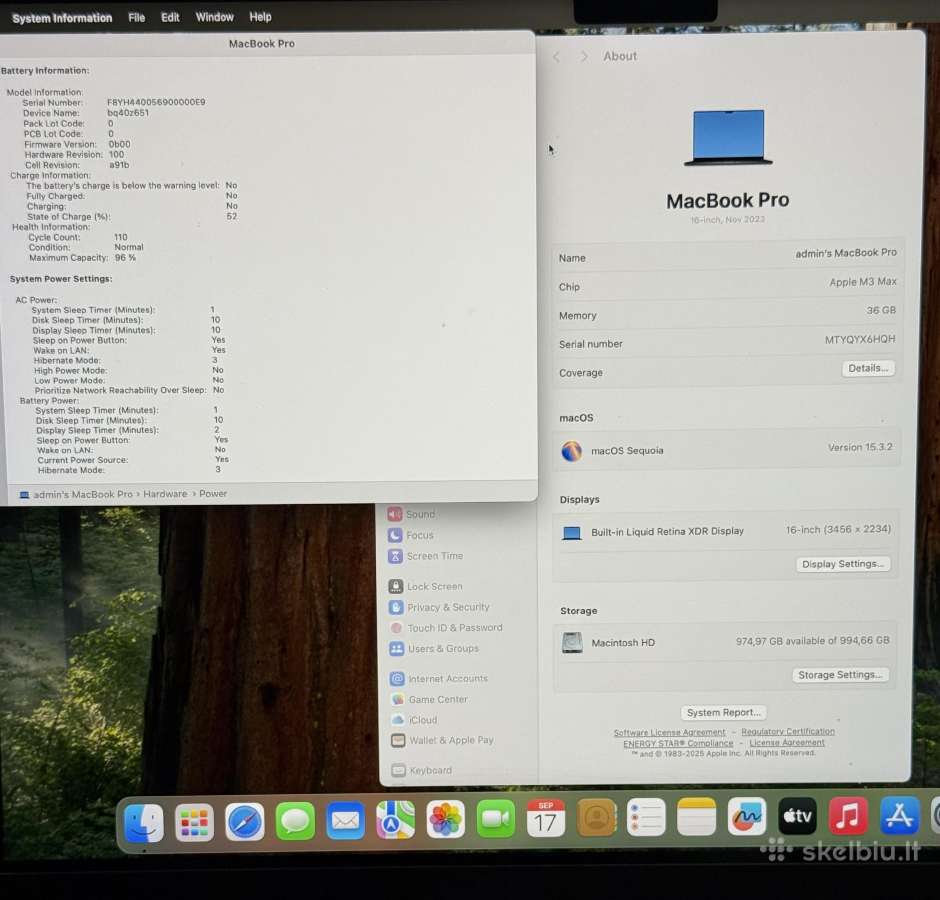
Task: Open Photos app in dock
Action: tap(445, 819)
